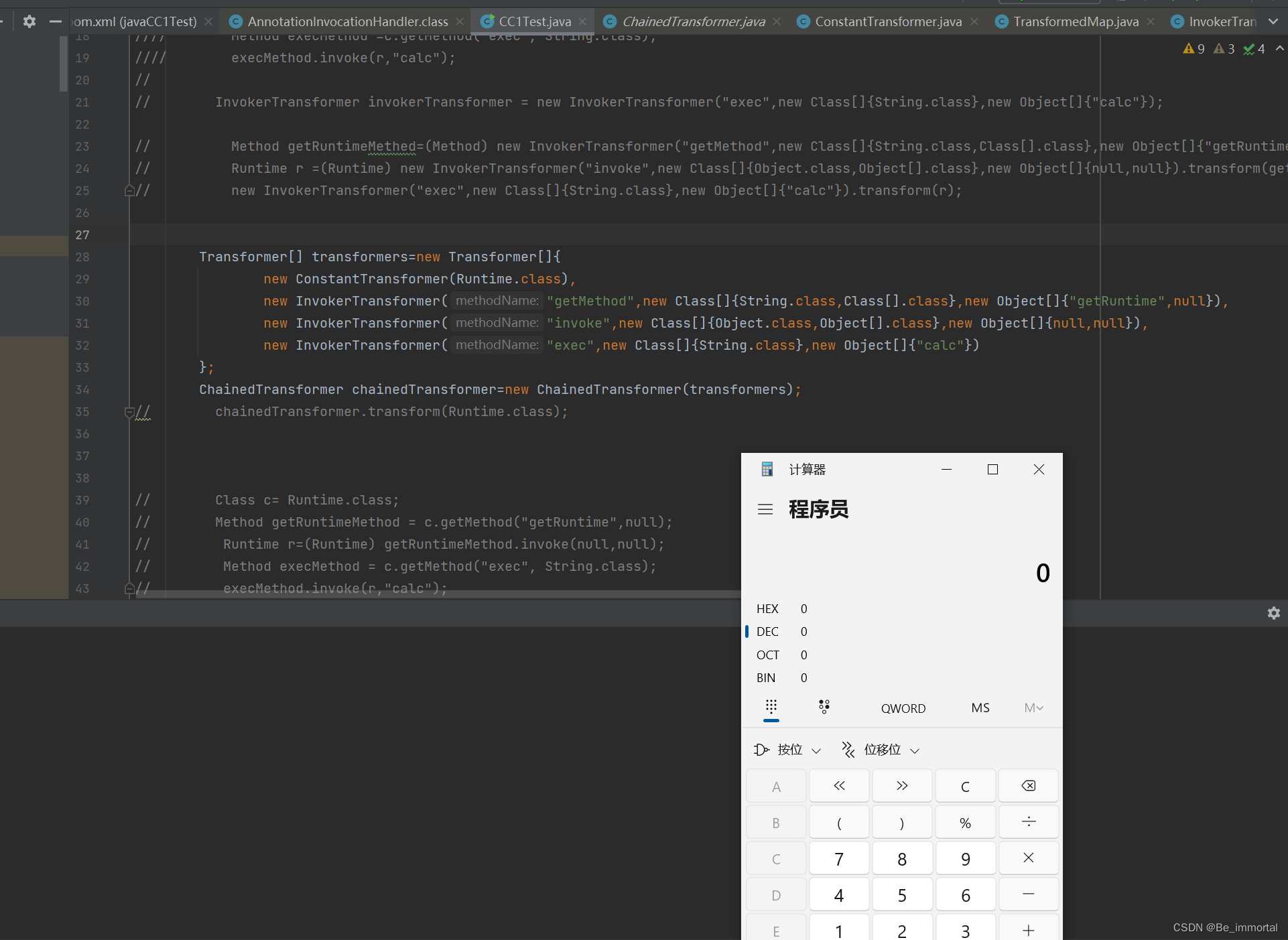
Task: Click line number 27 in gutter
Action: click(x=82, y=235)
